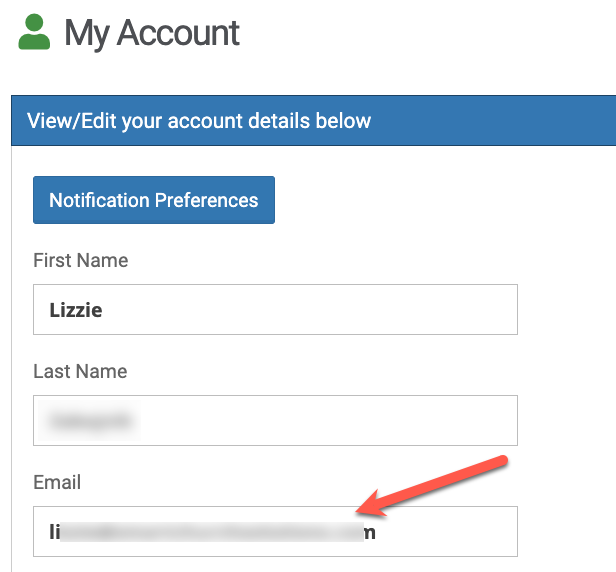616x572 pixels.
Task: Click the First Name label
Action: [80, 261]
